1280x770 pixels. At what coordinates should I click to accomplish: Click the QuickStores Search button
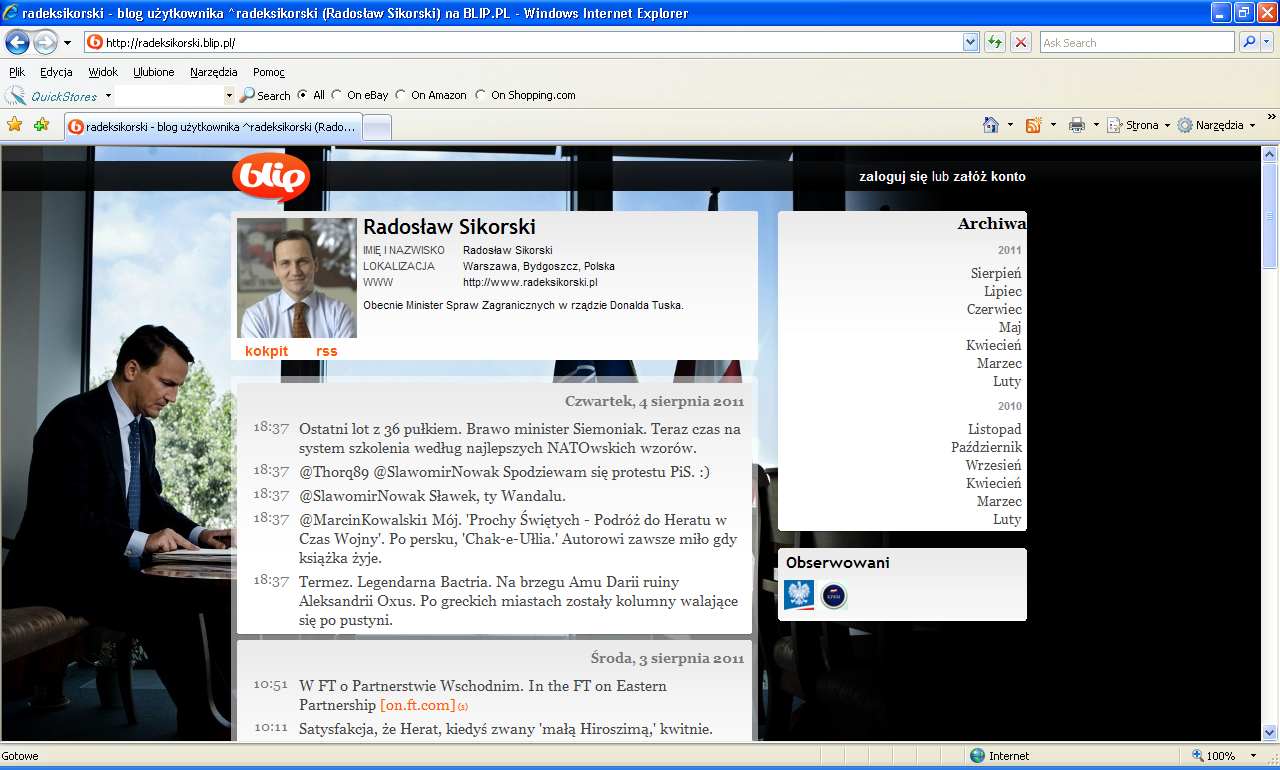click(x=265, y=96)
